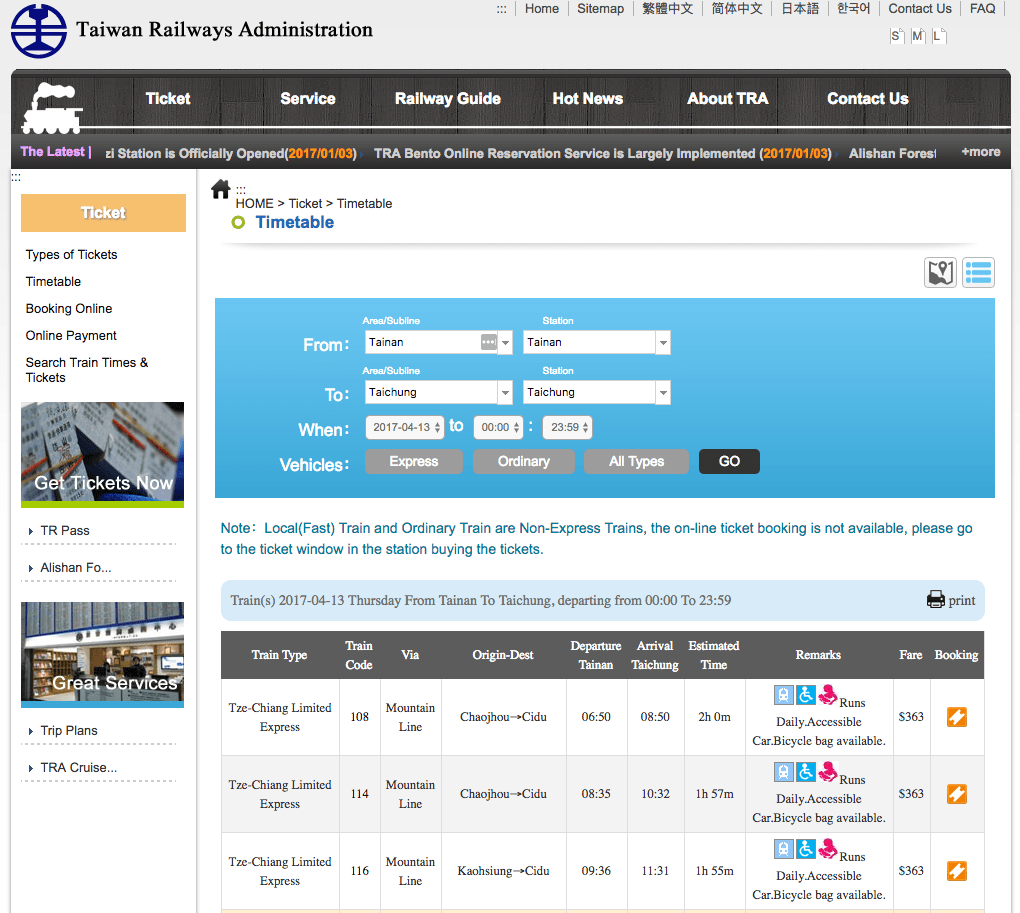Select the Ordinary vehicle type
This screenshot has width=1020, height=913.
(524, 462)
